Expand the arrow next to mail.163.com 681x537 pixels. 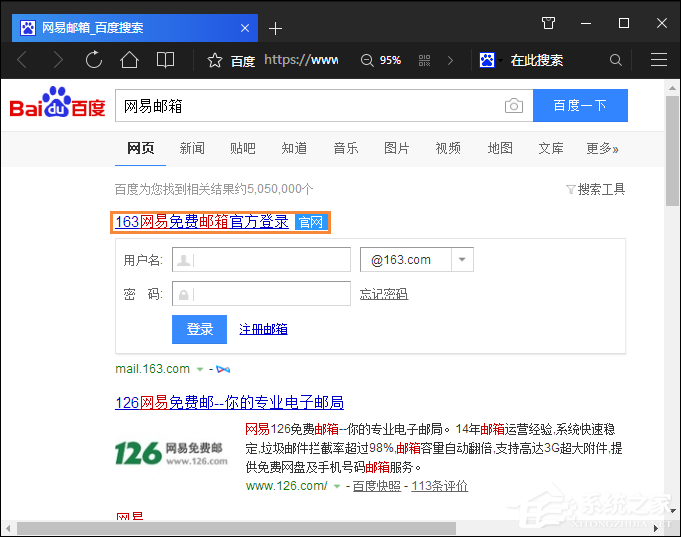(200, 369)
